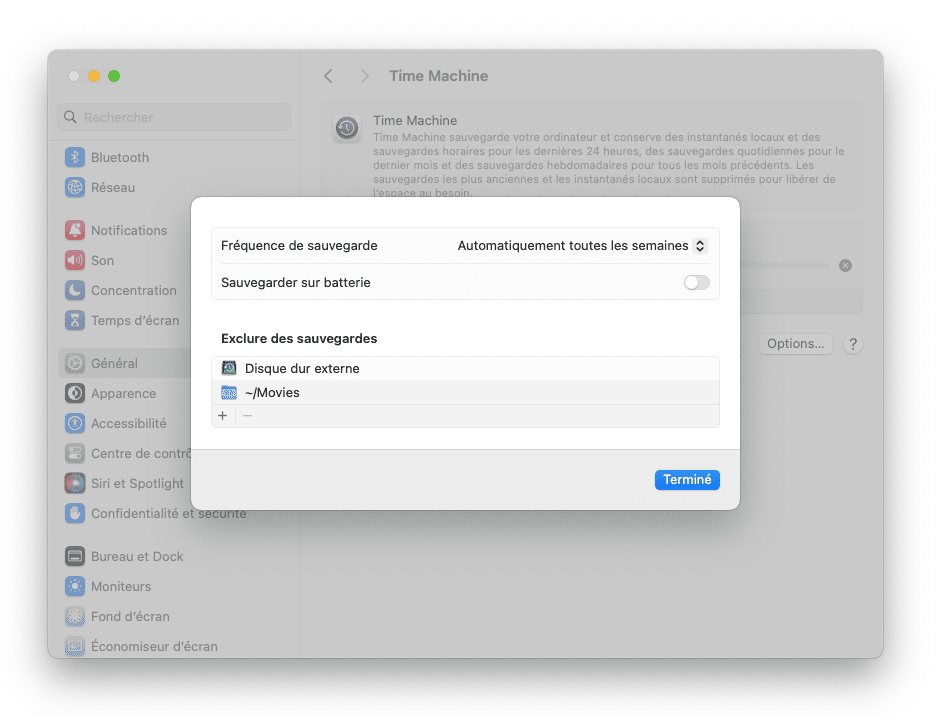
Task: Toggle Sauvegarder sur batterie switch
Action: pyautogui.click(x=696, y=282)
